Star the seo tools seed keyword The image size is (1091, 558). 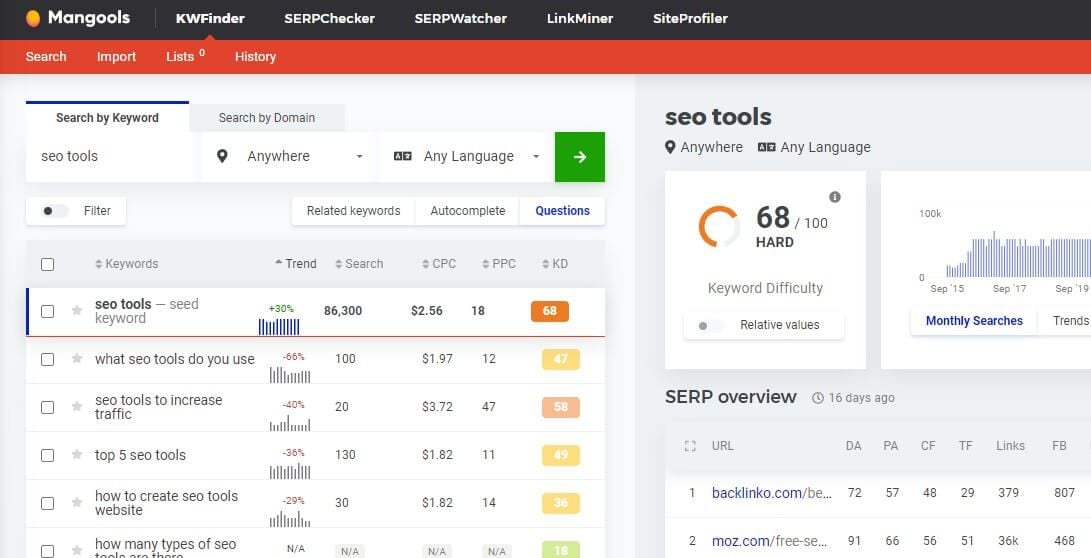pyautogui.click(x=77, y=310)
